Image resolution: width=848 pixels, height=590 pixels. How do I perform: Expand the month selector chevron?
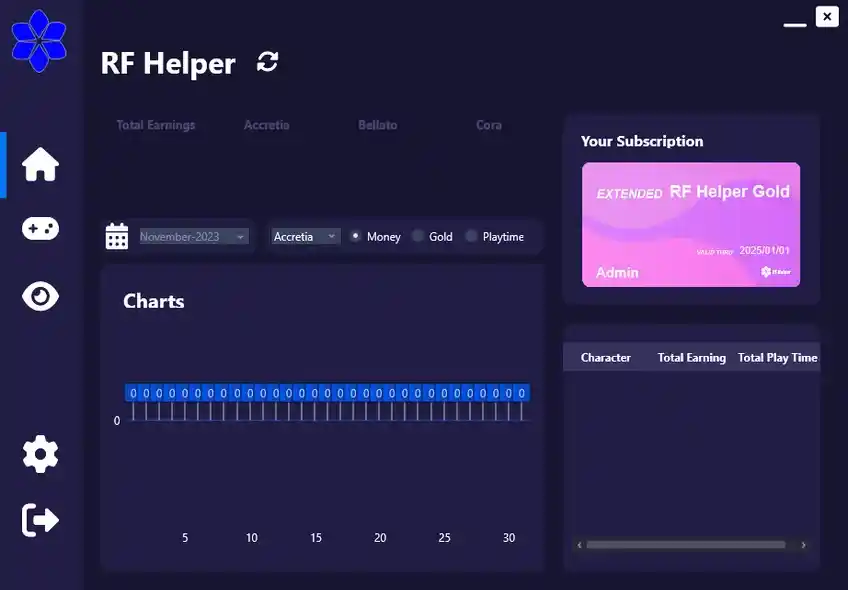pyautogui.click(x=240, y=236)
